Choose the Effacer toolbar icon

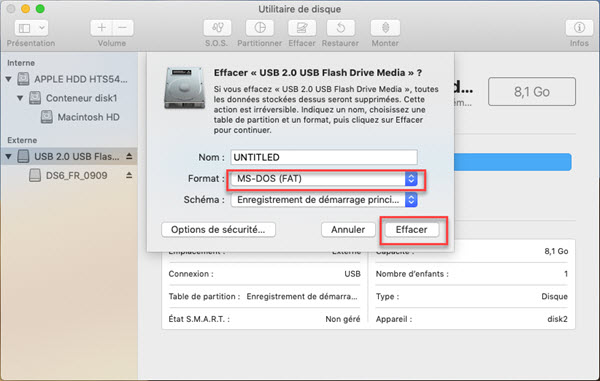(x=302, y=28)
